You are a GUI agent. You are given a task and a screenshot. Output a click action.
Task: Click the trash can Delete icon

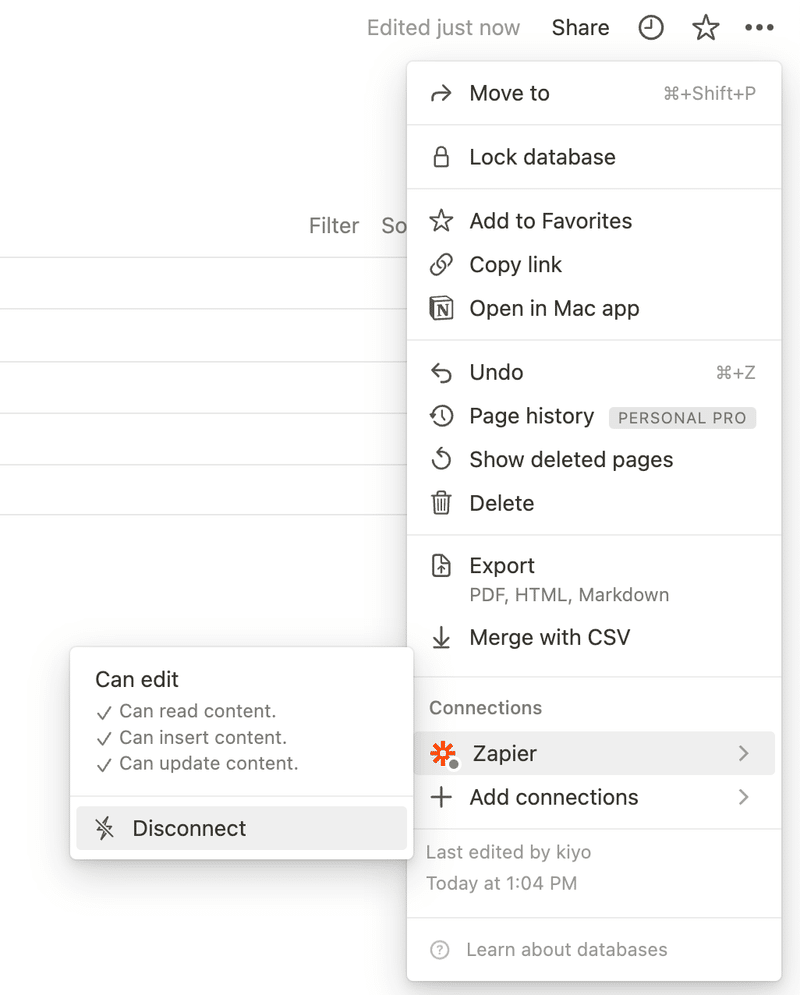point(441,503)
